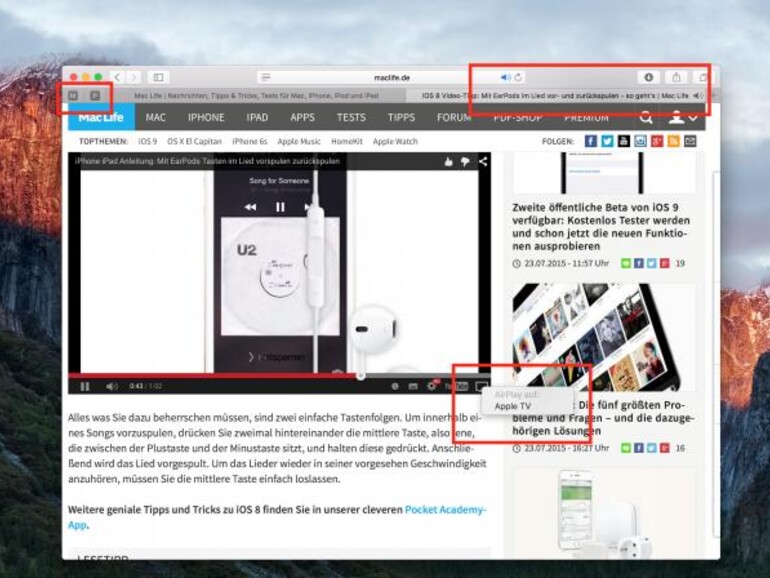Reload the page with the refresh icon

click(518, 77)
